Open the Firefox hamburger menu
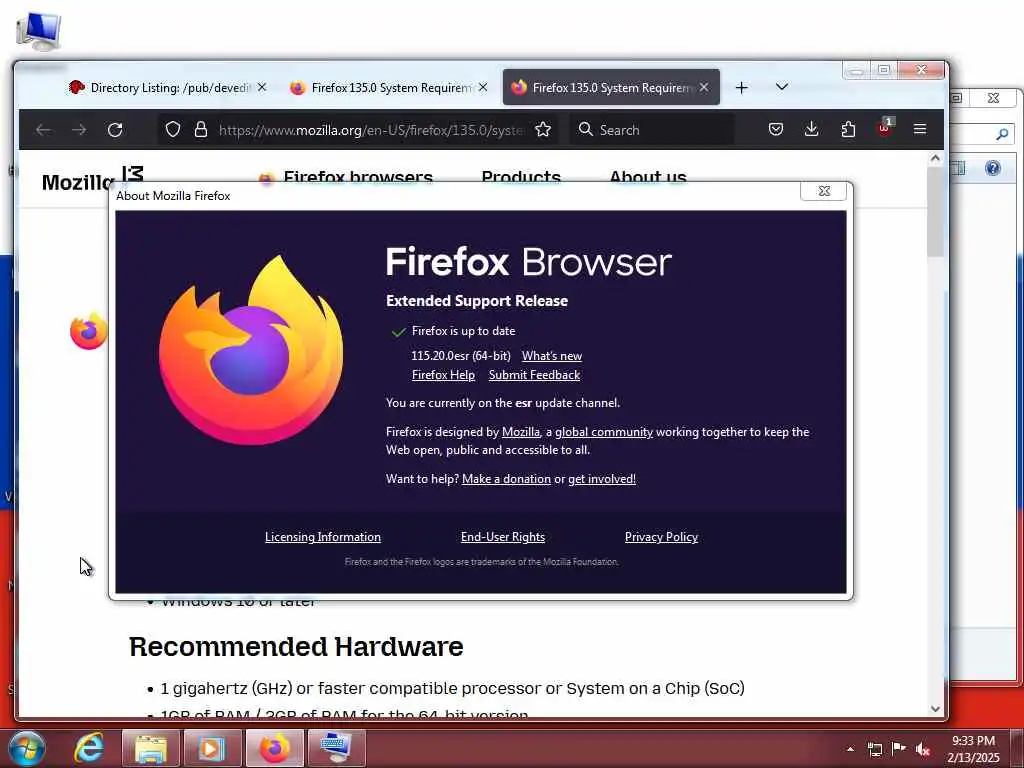This screenshot has height=768, width=1024. pos(920,129)
